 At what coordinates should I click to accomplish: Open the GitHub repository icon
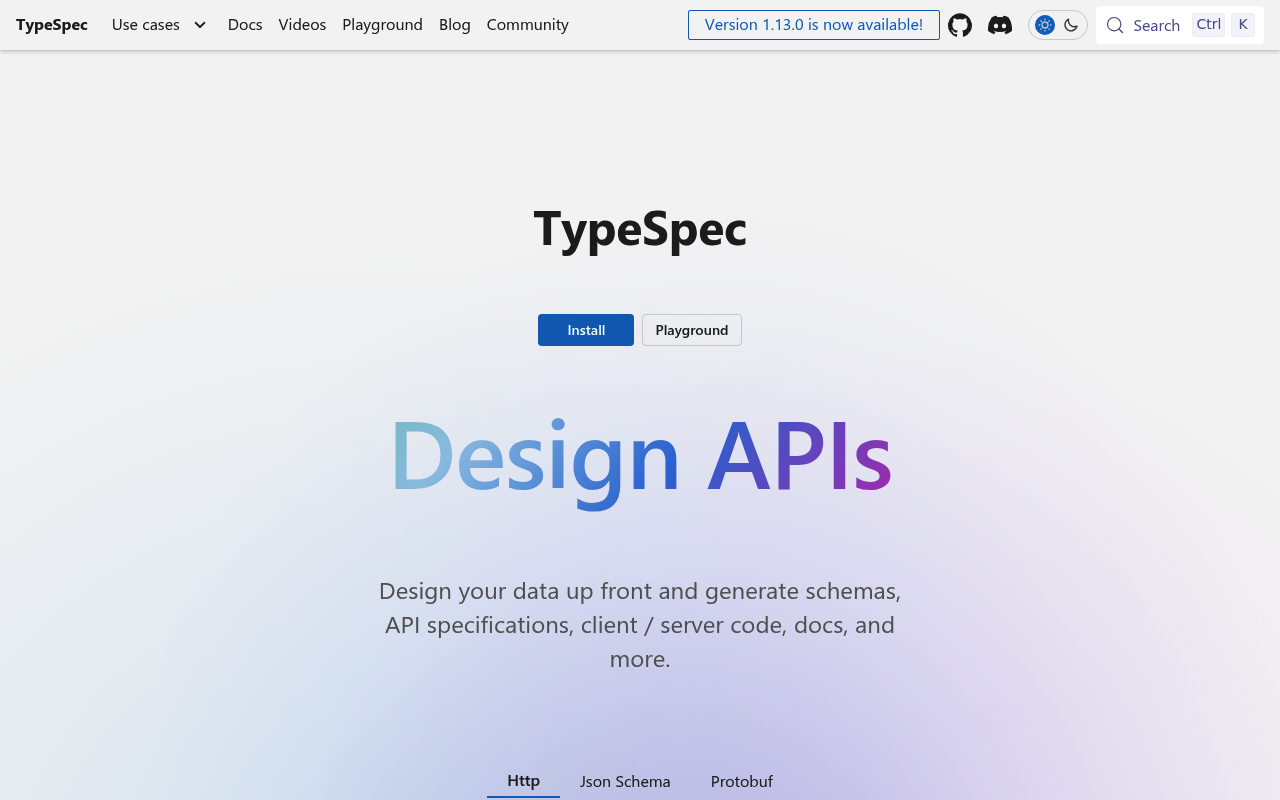pyautogui.click(x=960, y=25)
